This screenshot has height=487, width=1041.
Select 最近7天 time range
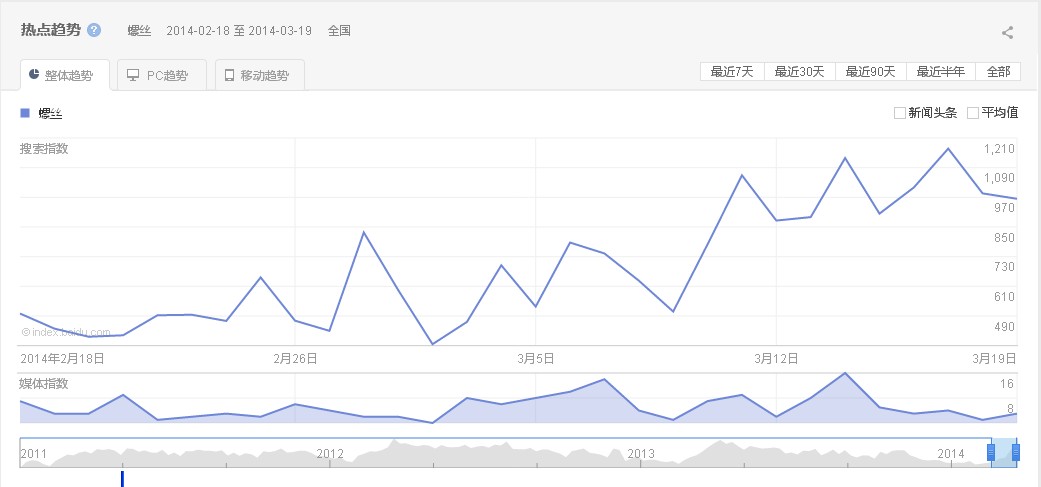(732, 72)
